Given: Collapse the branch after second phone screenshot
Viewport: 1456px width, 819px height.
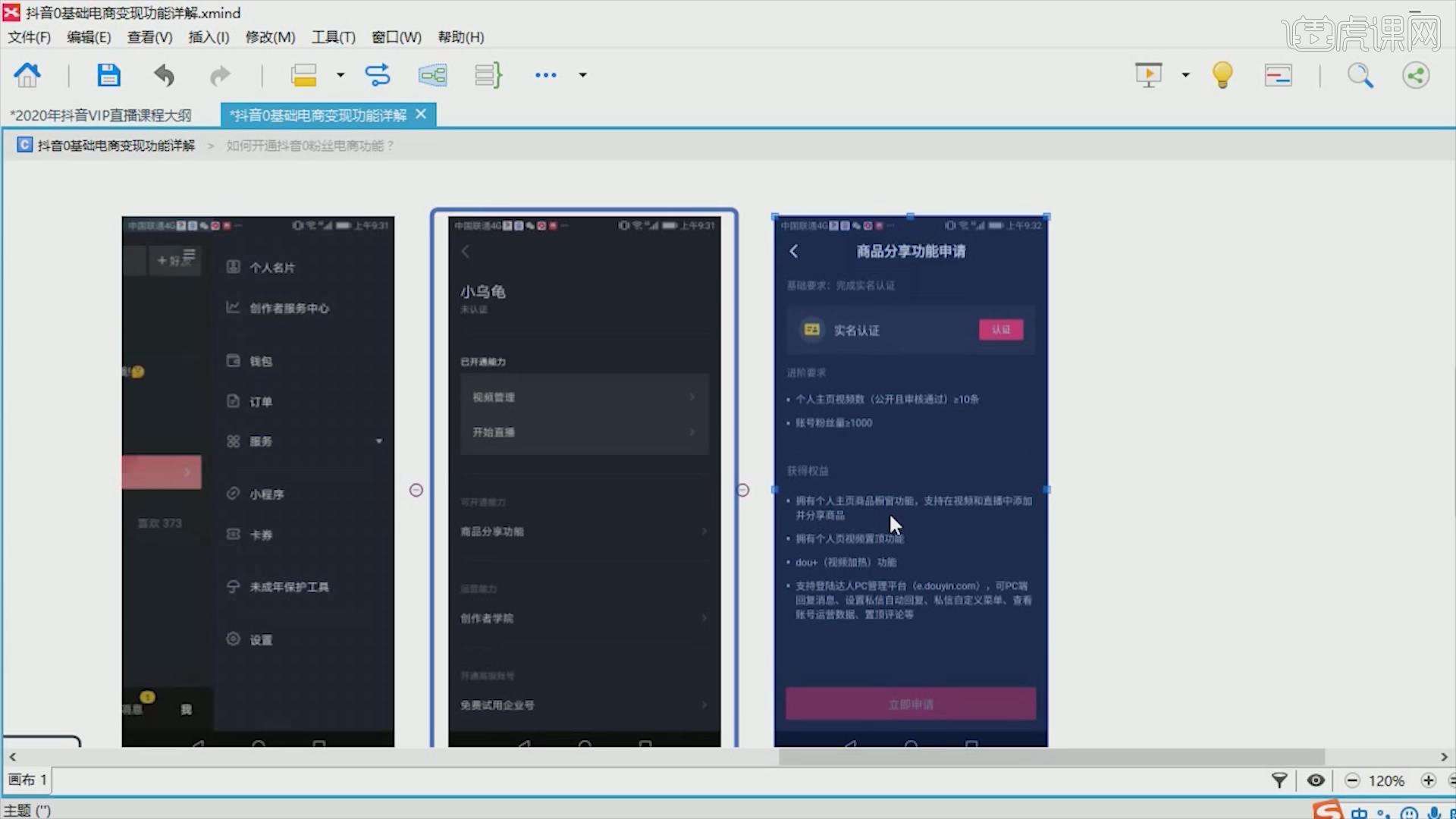Looking at the screenshot, I should click(x=743, y=490).
